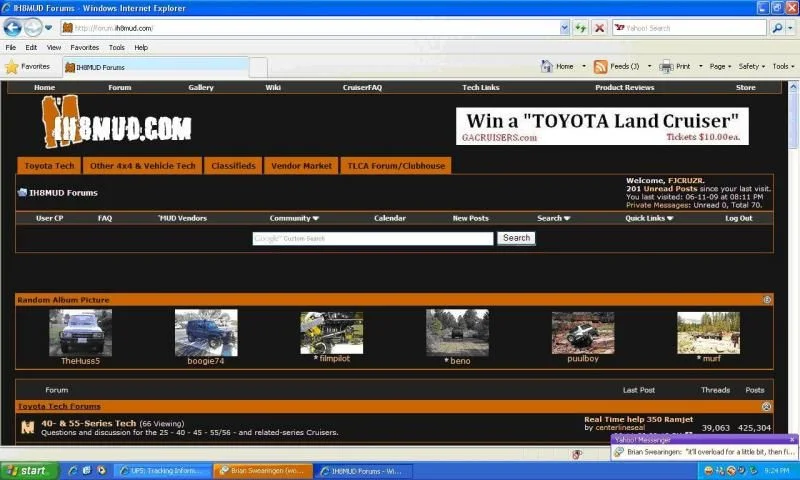This screenshot has height=480, width=800.
Task: Open the Store navigation link
Action: 745,88
